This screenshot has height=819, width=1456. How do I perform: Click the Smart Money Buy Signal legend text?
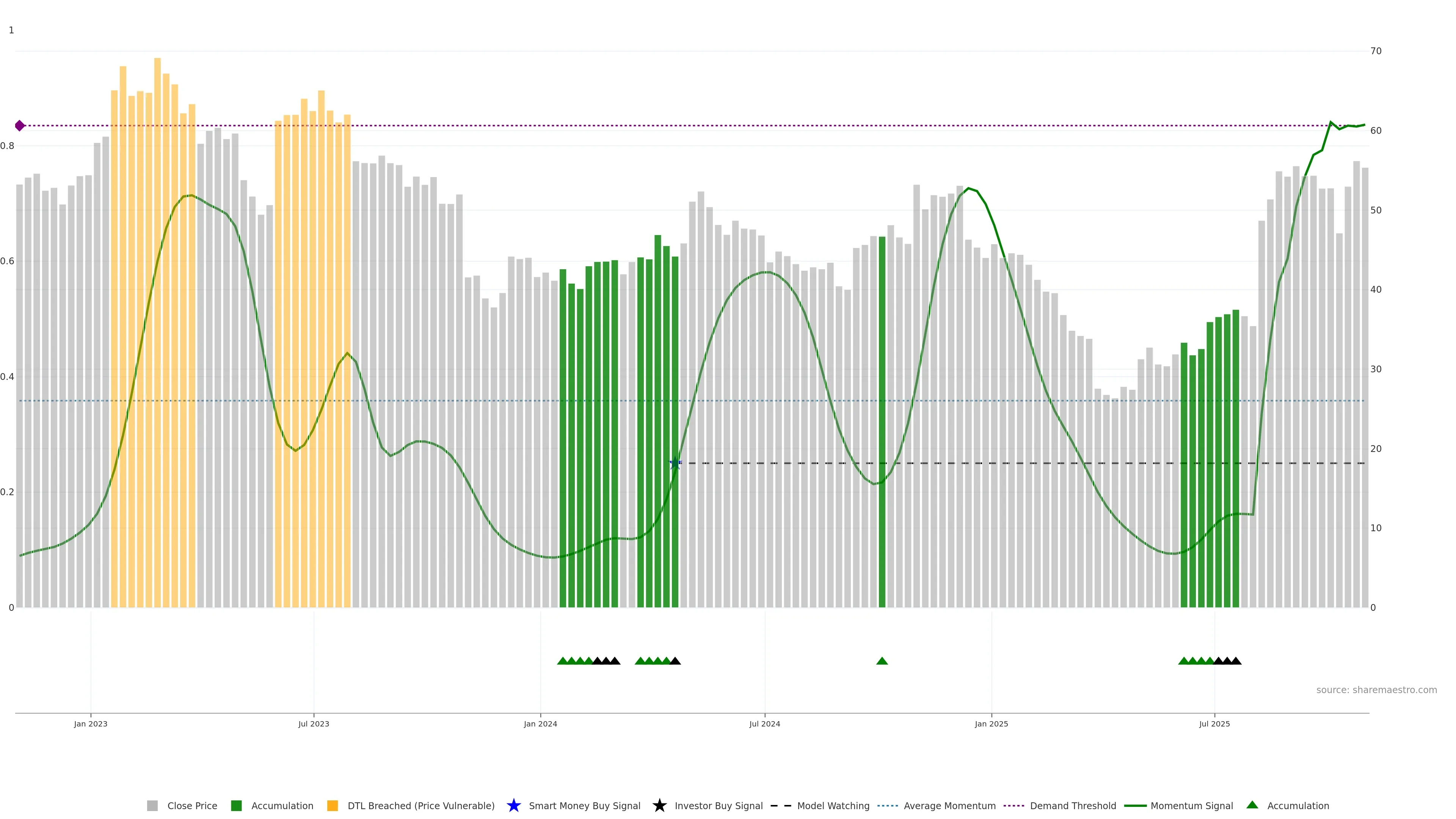pos(584,805)
